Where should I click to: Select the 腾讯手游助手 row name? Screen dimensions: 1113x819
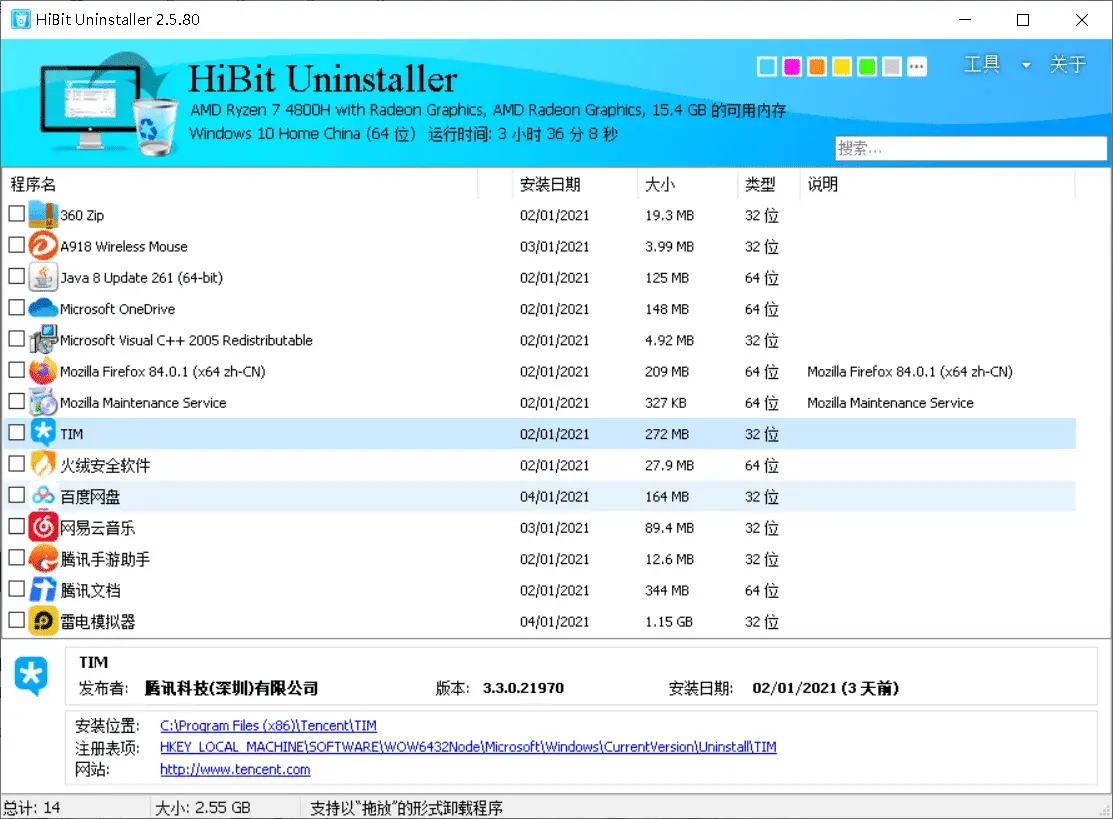(x=105, y=559)
